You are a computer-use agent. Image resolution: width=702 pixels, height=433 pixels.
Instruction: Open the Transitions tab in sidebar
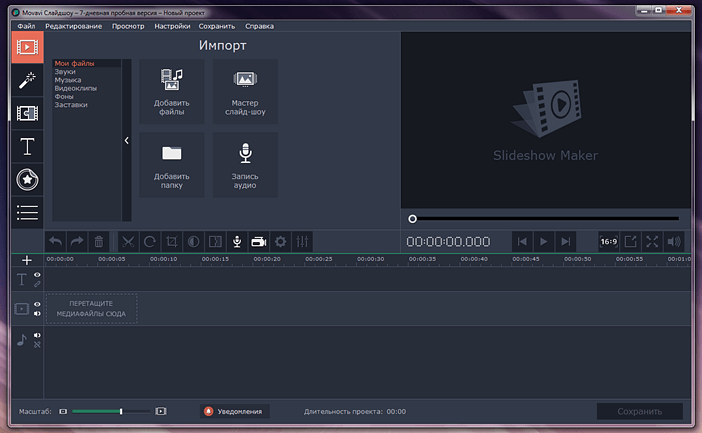click(27, 113)
